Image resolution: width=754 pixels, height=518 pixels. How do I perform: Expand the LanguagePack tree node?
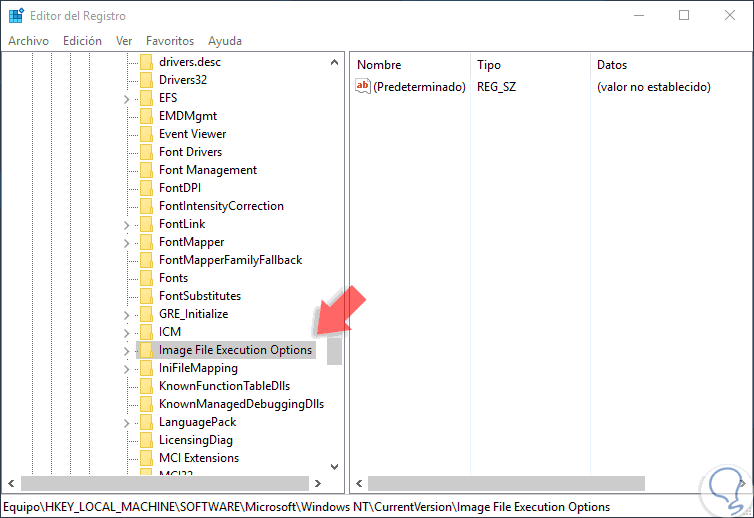coord(126,422)
